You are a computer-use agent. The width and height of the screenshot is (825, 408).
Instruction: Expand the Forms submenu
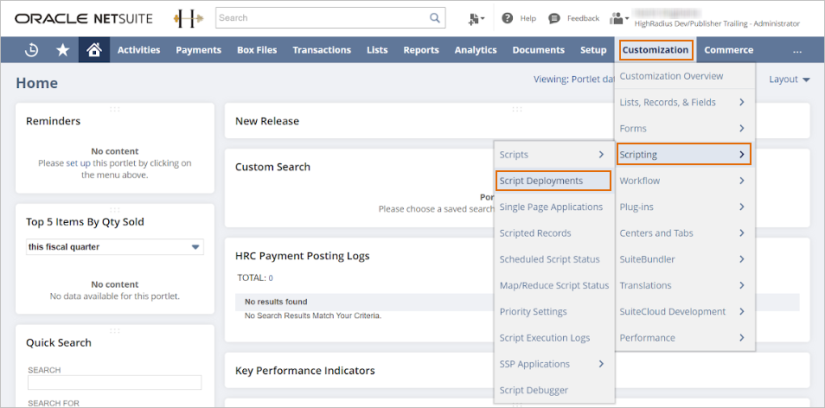point(685,128)
